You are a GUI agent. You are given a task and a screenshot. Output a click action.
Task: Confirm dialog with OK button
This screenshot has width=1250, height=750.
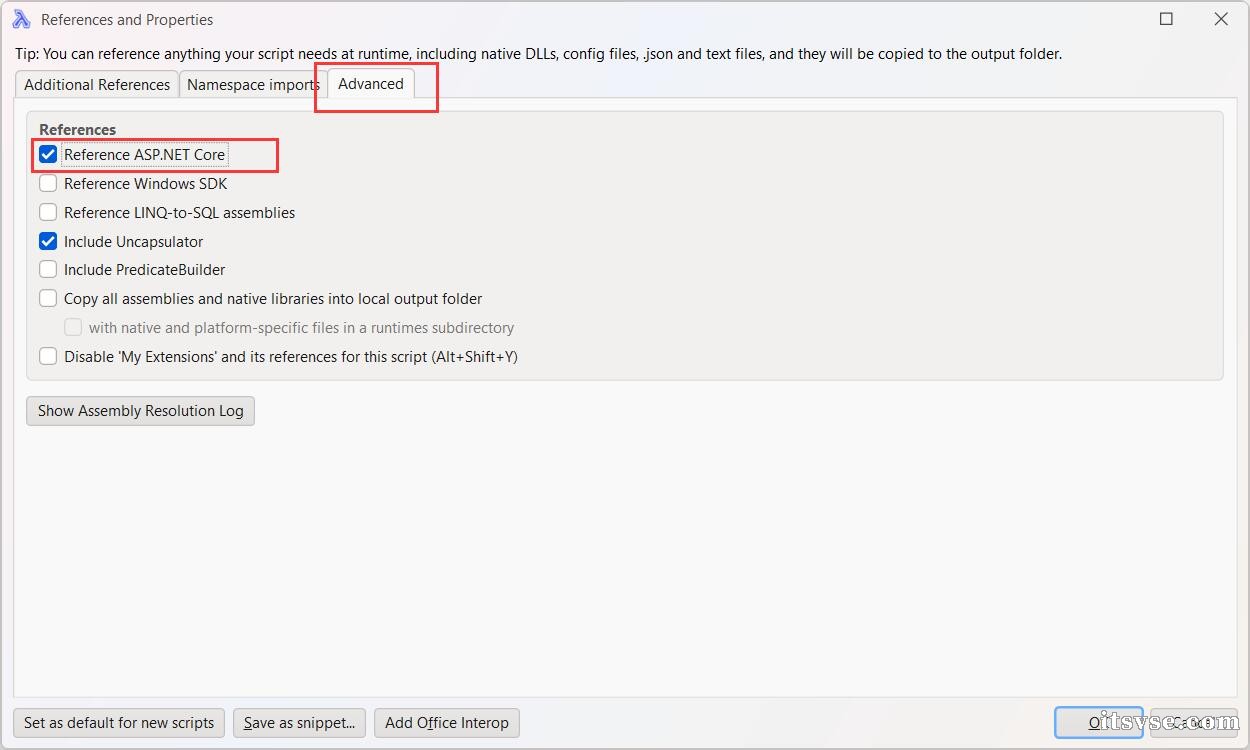pos(1099,723)
